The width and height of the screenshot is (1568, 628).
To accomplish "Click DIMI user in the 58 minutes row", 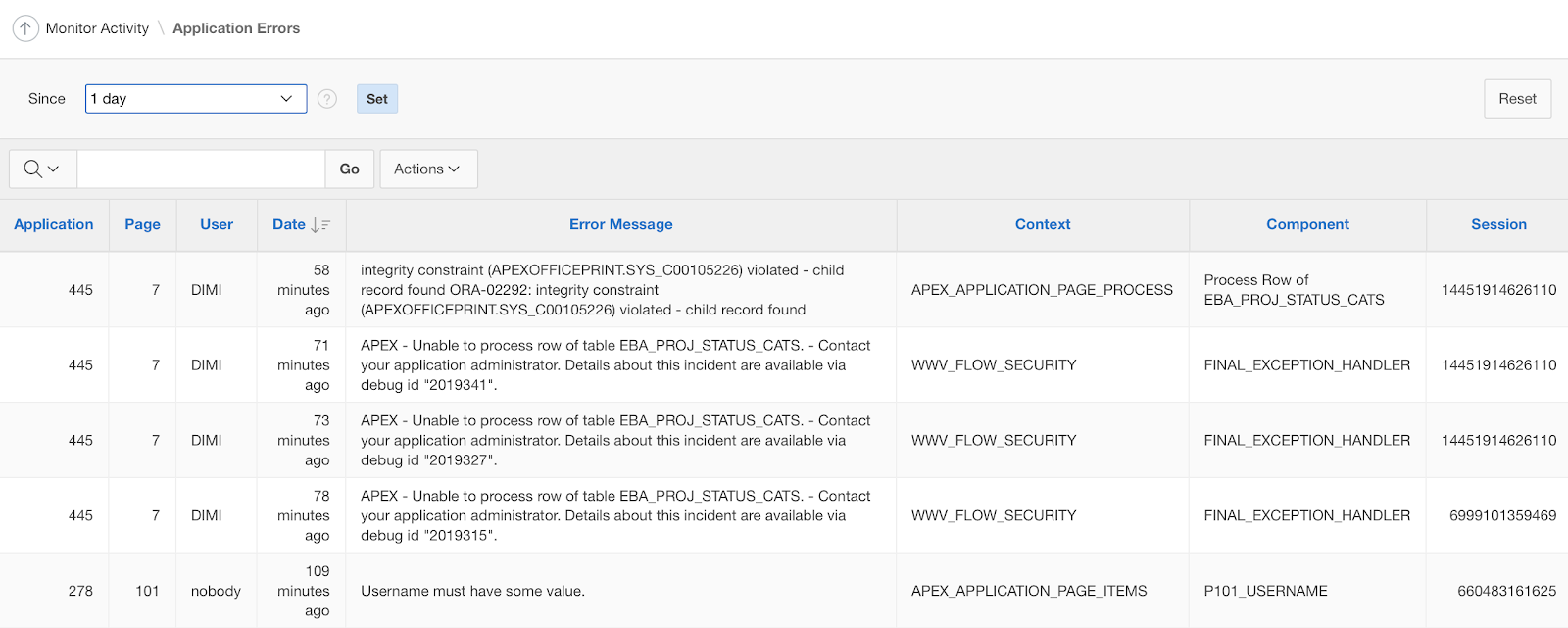I will [207, 290].
